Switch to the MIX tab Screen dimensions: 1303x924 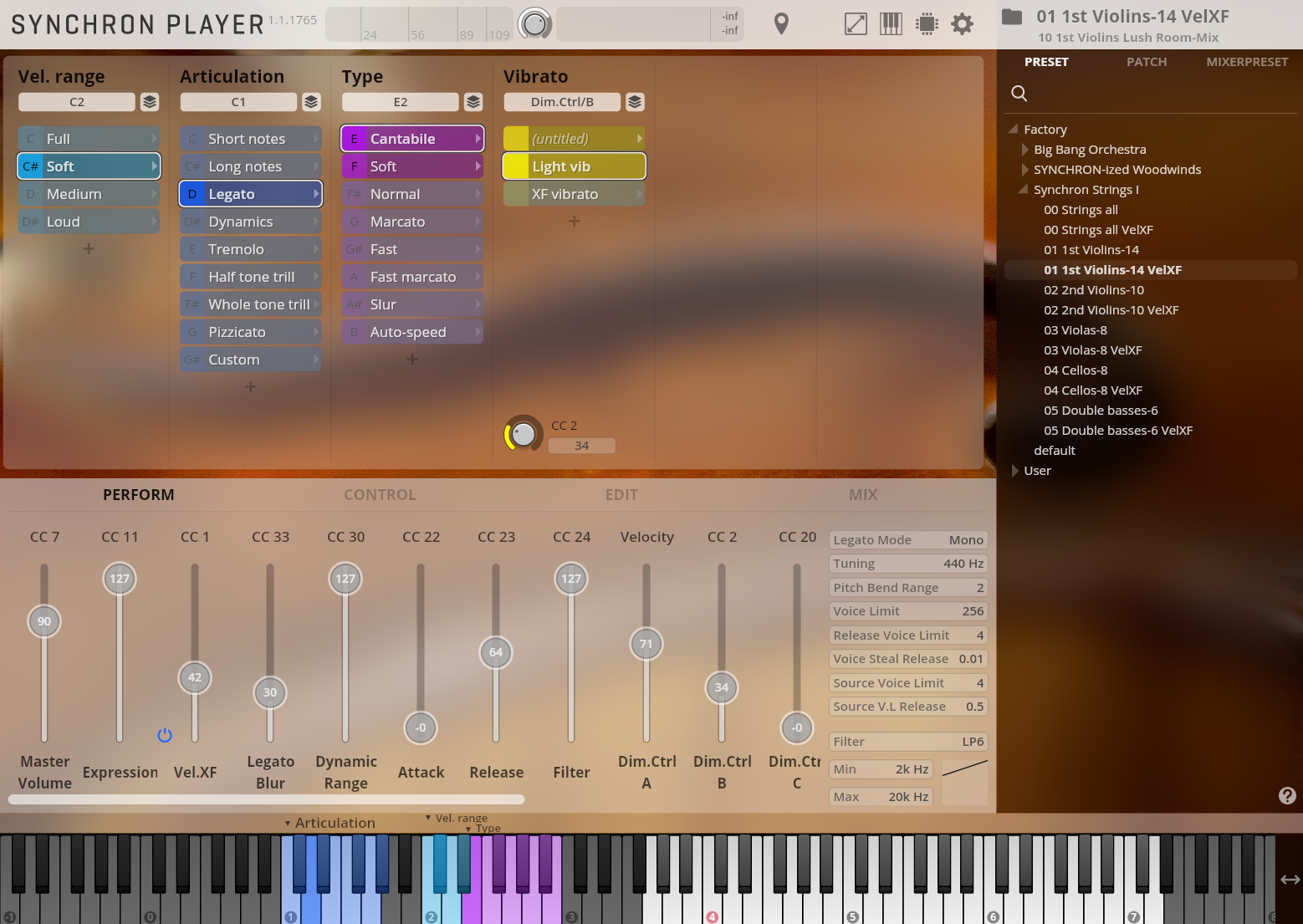[x=863, y=495]
